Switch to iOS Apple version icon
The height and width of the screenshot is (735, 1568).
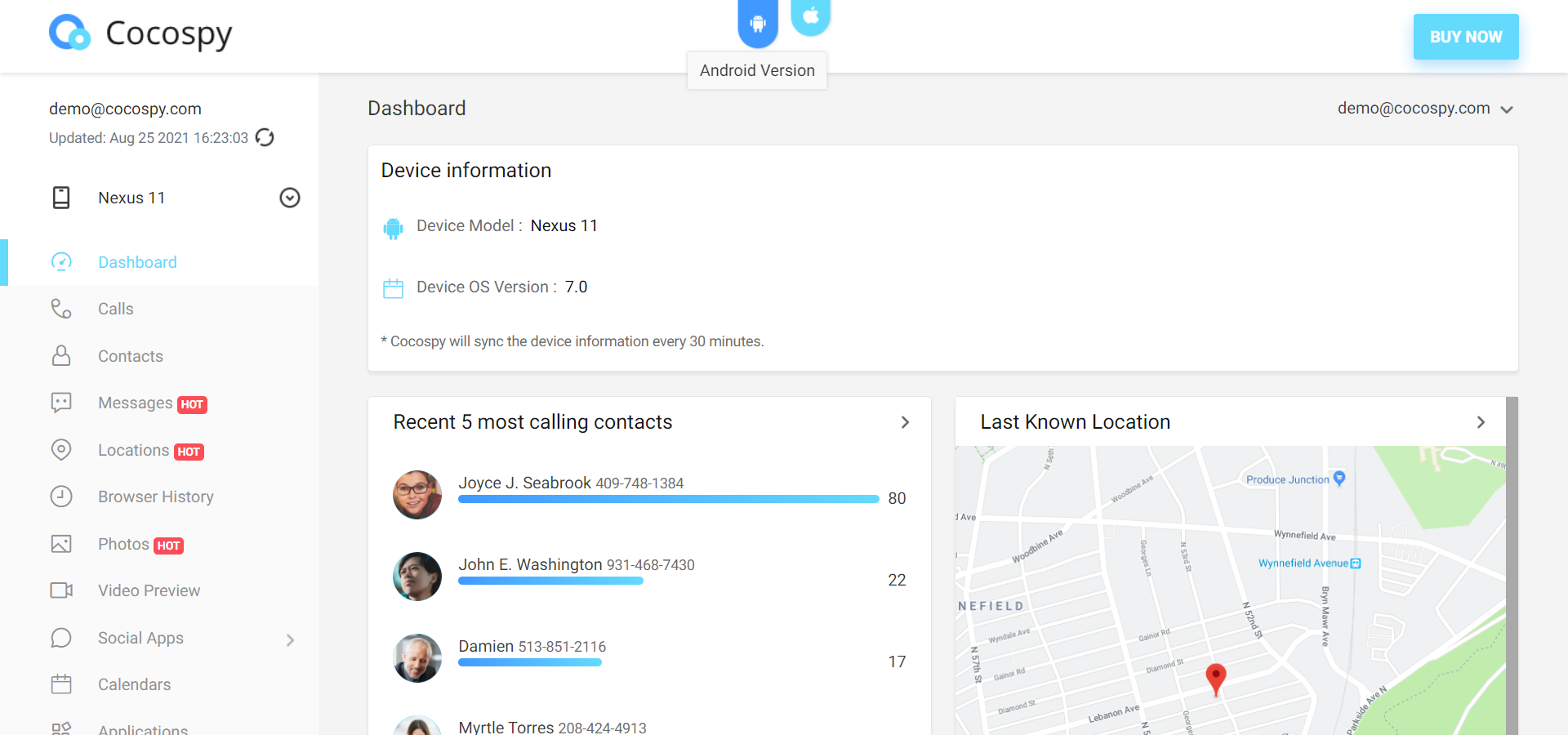tap(811, 16)
